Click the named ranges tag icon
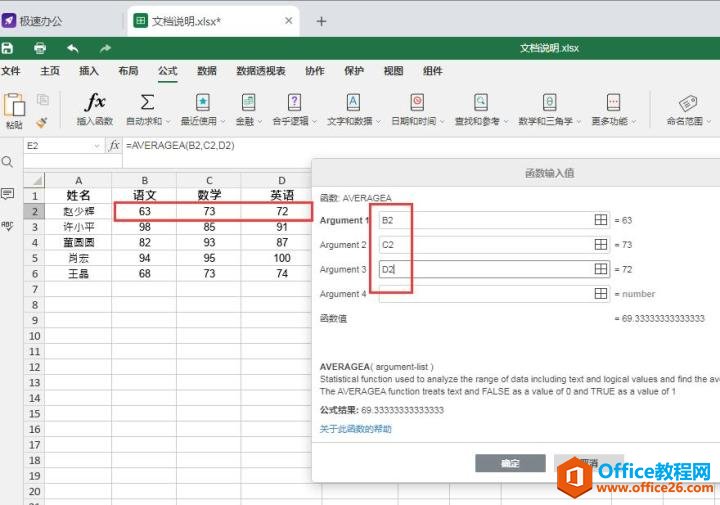This screenshot has height=505, width=720. [688, 103]
